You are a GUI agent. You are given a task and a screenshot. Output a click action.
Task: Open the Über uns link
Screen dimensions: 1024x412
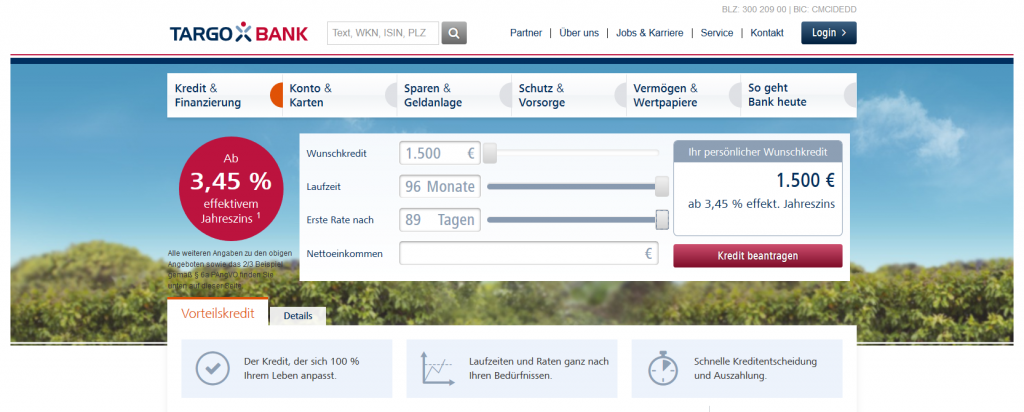[x=579, y=33]
